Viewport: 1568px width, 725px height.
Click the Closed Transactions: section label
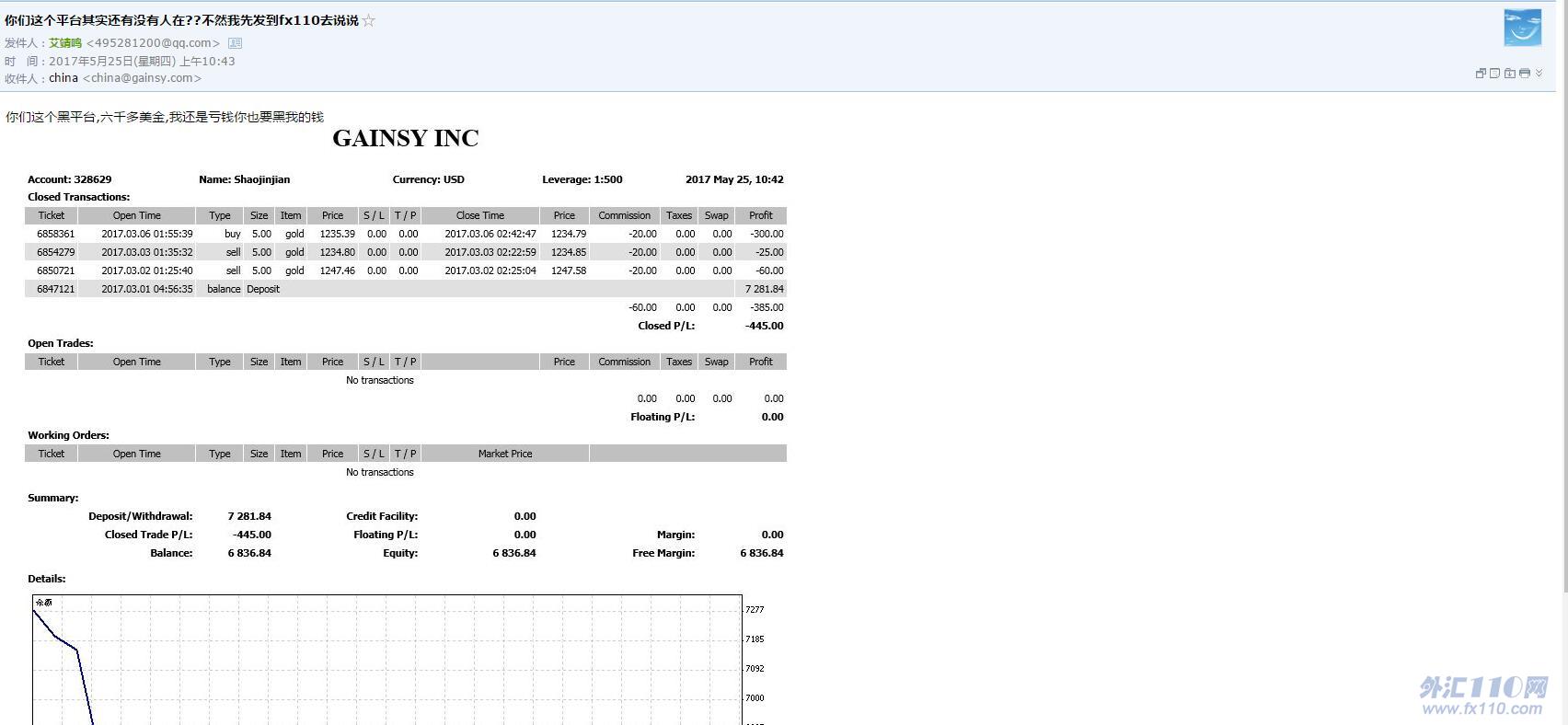click(79, 197)
